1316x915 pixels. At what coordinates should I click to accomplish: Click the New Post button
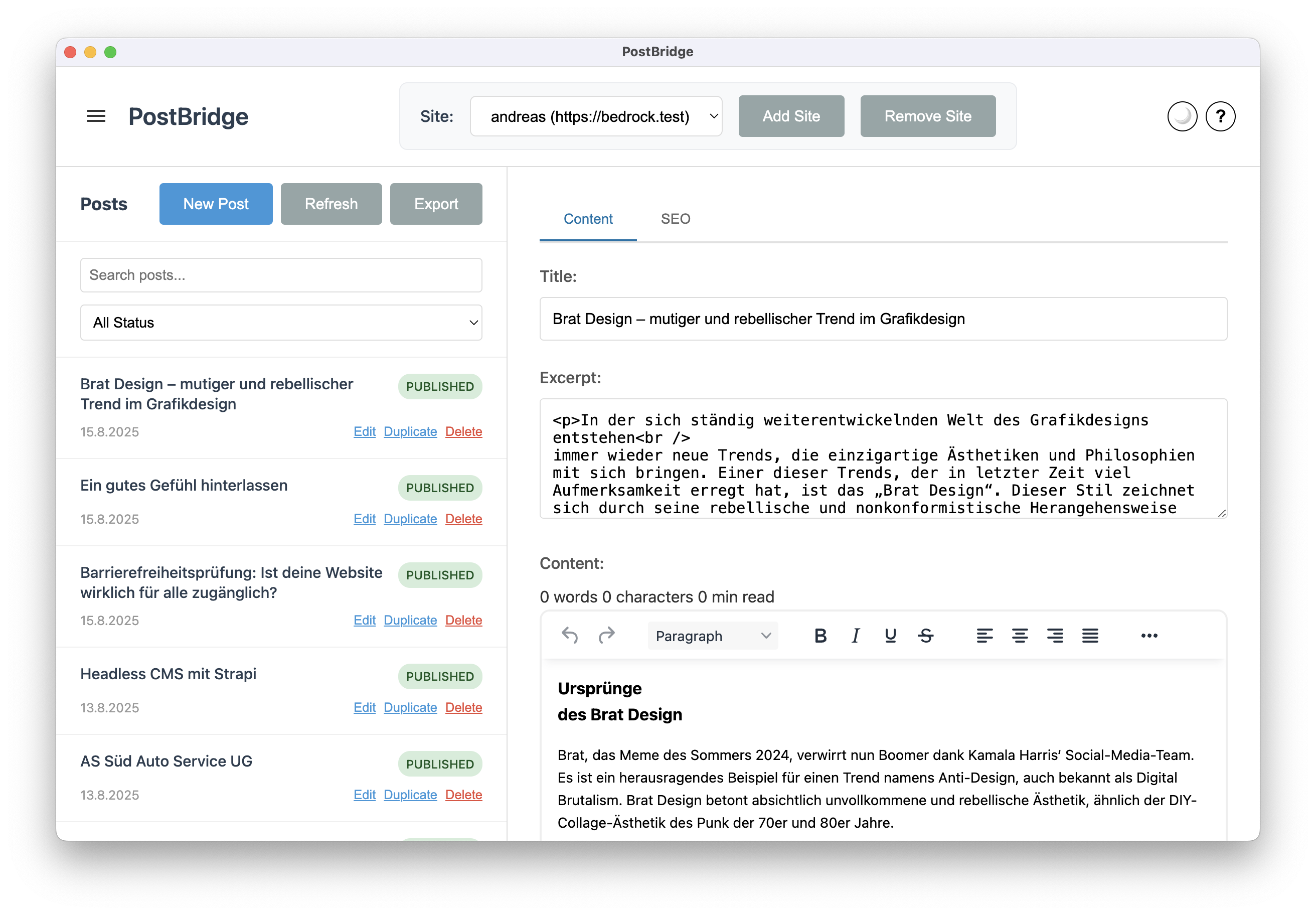pos(216,204)
